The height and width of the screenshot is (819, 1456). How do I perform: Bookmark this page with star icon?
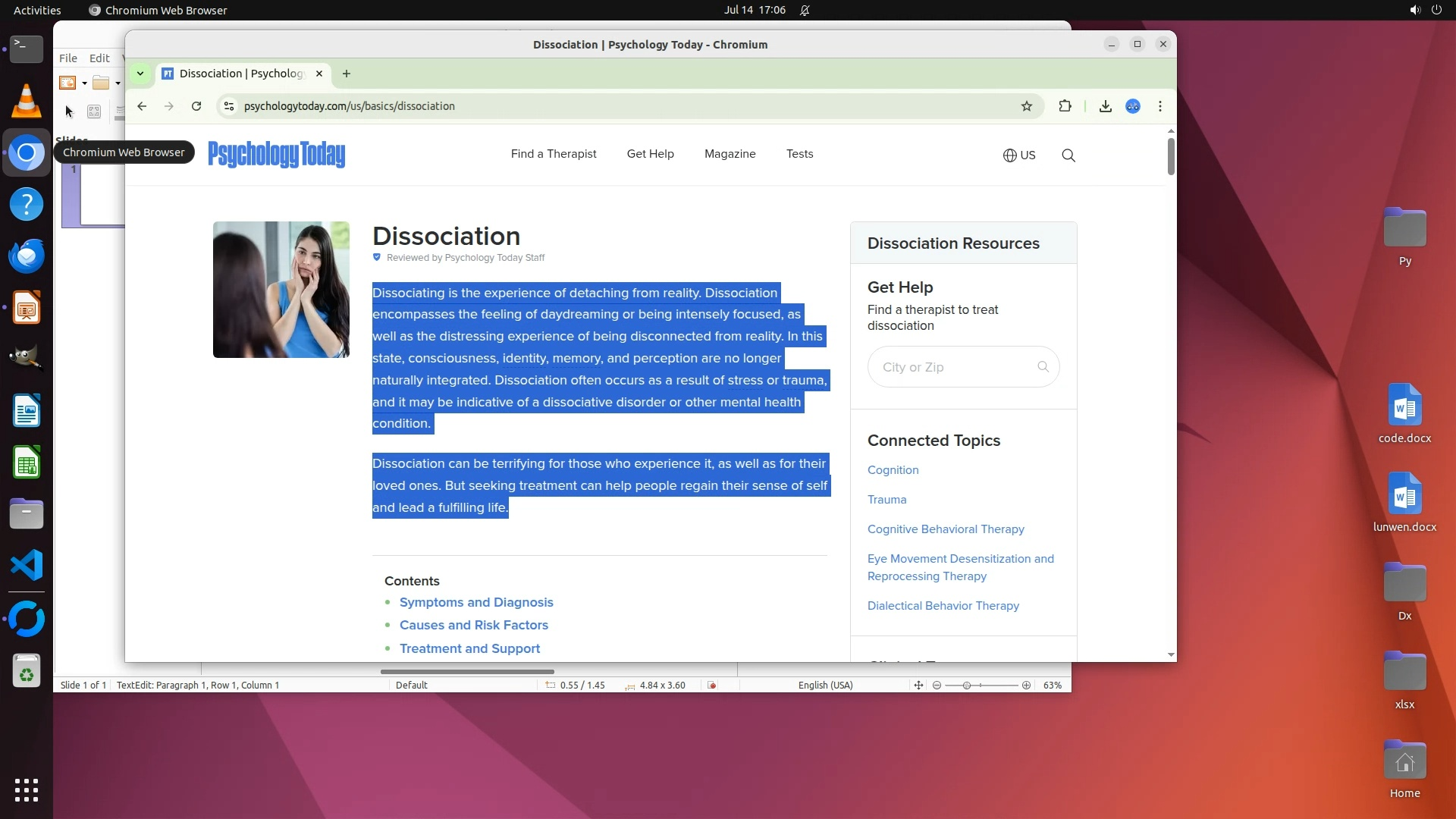point(1027,106)
